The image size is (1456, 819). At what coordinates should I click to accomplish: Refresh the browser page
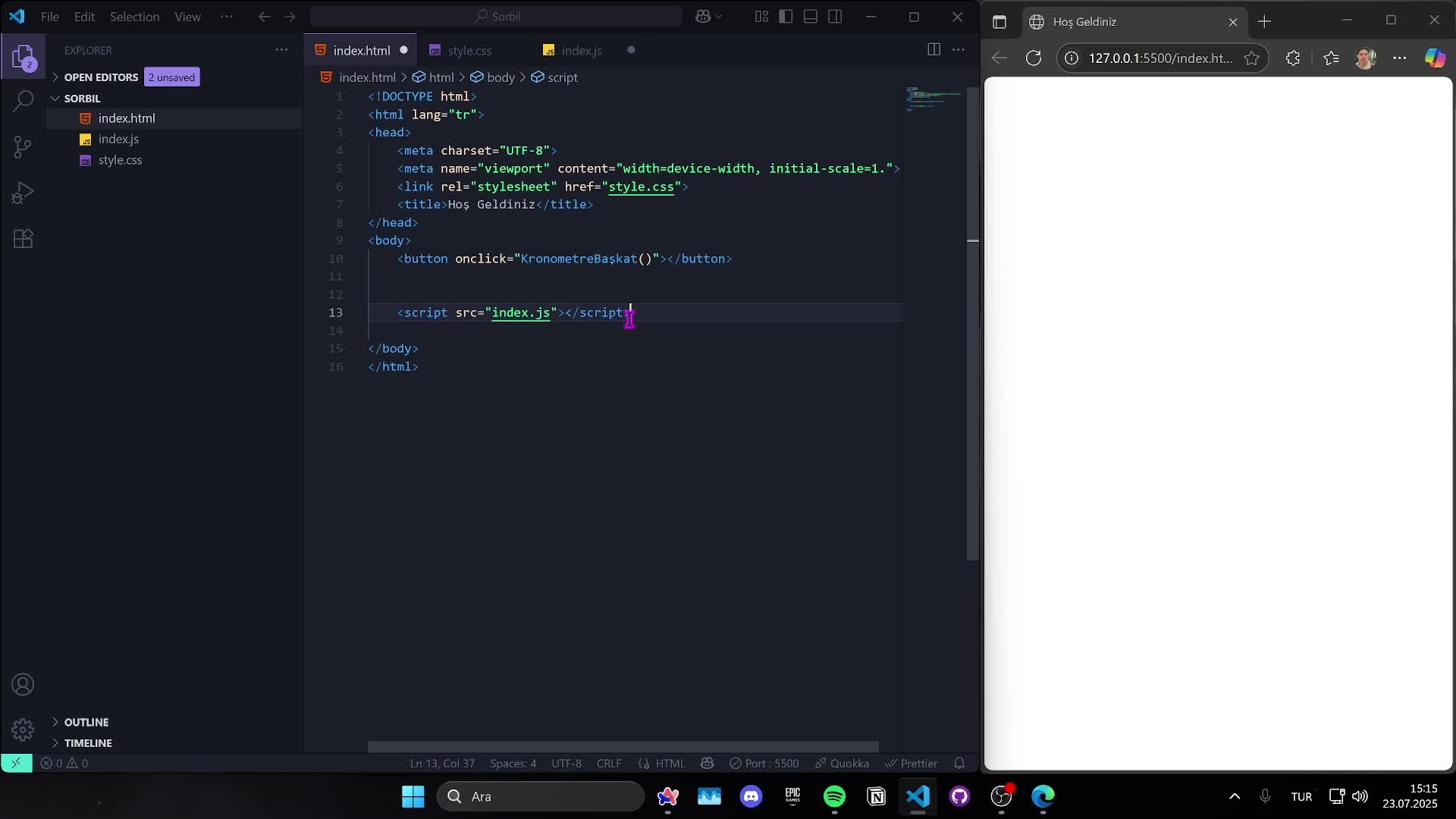tap(1033, 58)
